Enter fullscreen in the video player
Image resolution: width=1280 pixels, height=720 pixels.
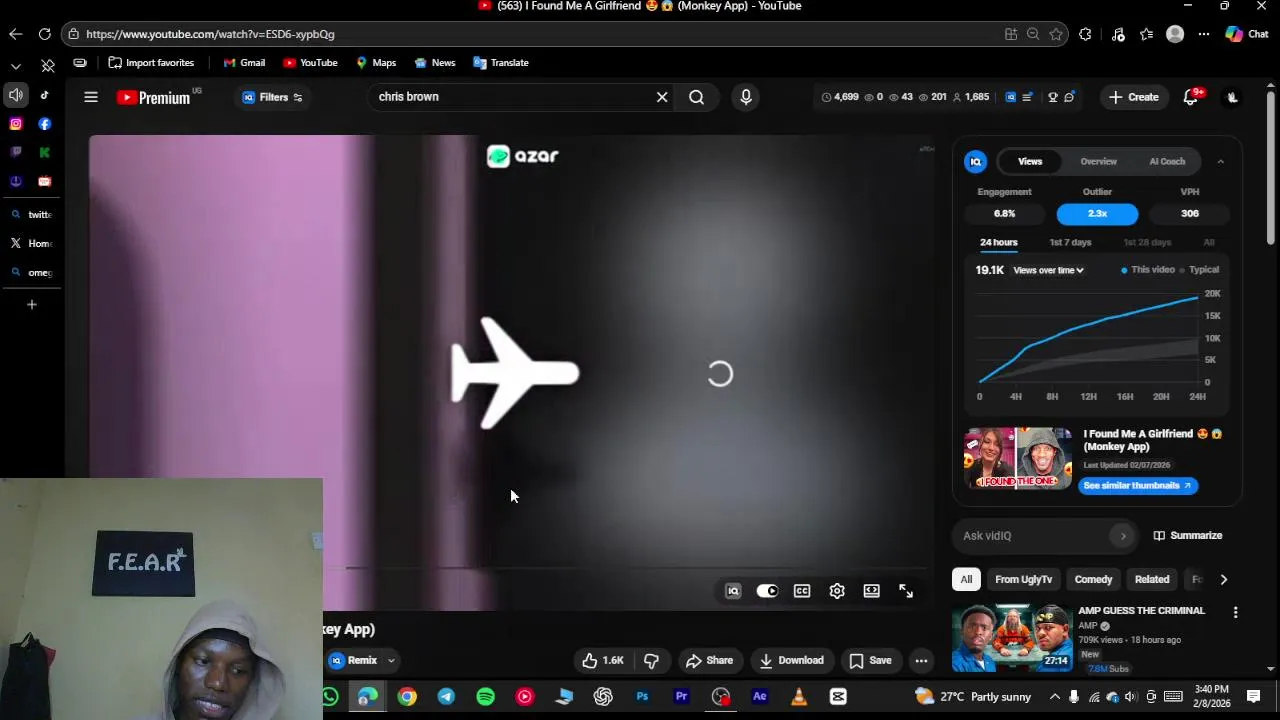(x=906, y=591)
